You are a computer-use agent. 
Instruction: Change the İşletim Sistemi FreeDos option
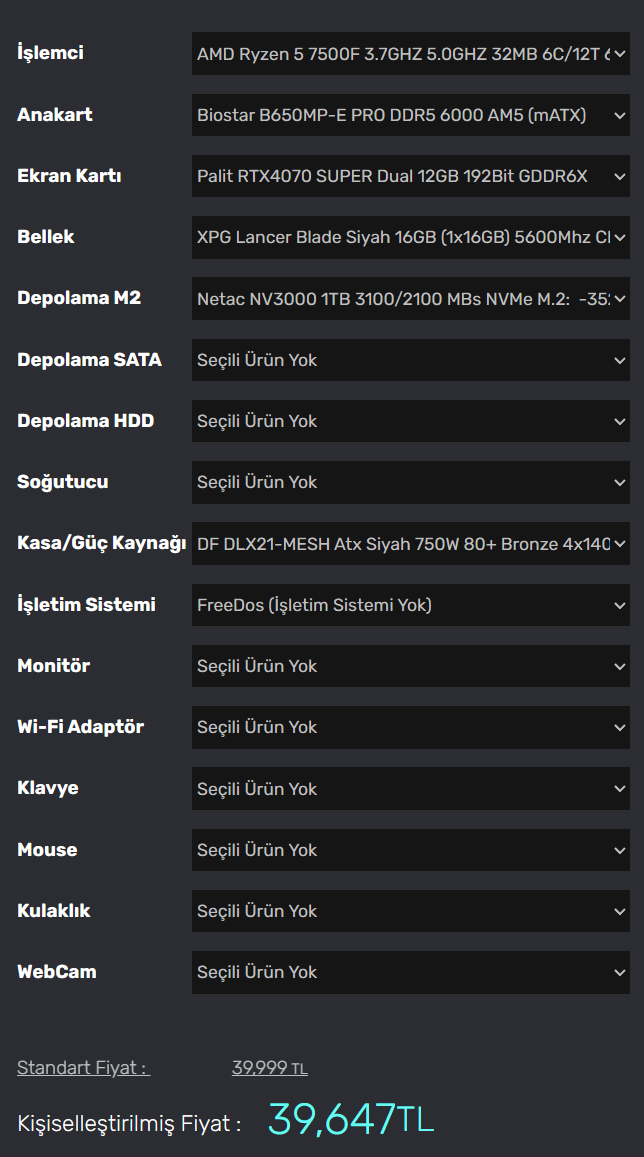(x=411, y=605)
